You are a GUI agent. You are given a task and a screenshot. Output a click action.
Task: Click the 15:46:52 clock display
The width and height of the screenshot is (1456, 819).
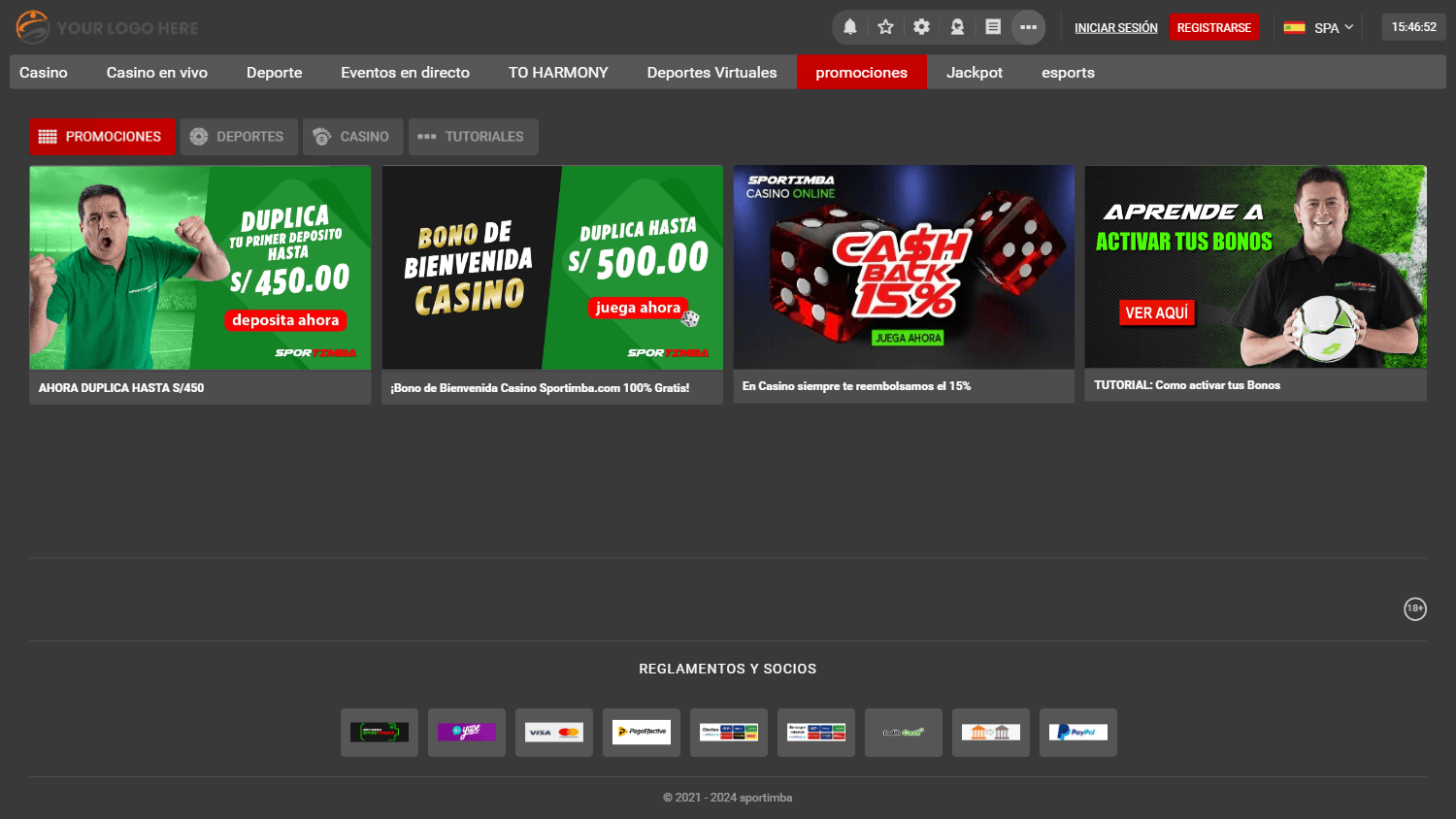(1414, 27)
